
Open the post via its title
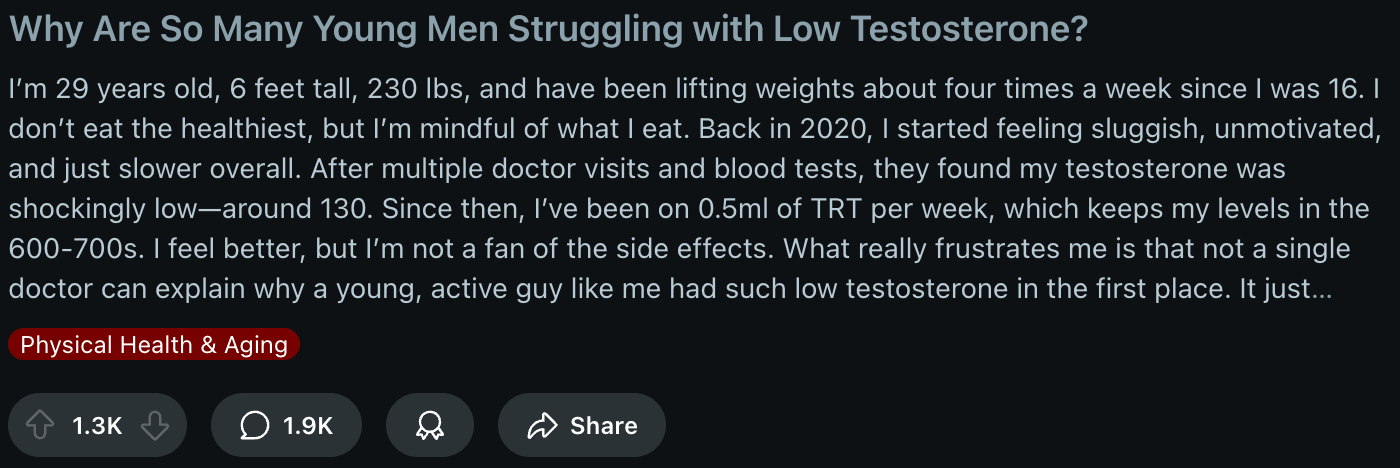click(x=547, y=31)
